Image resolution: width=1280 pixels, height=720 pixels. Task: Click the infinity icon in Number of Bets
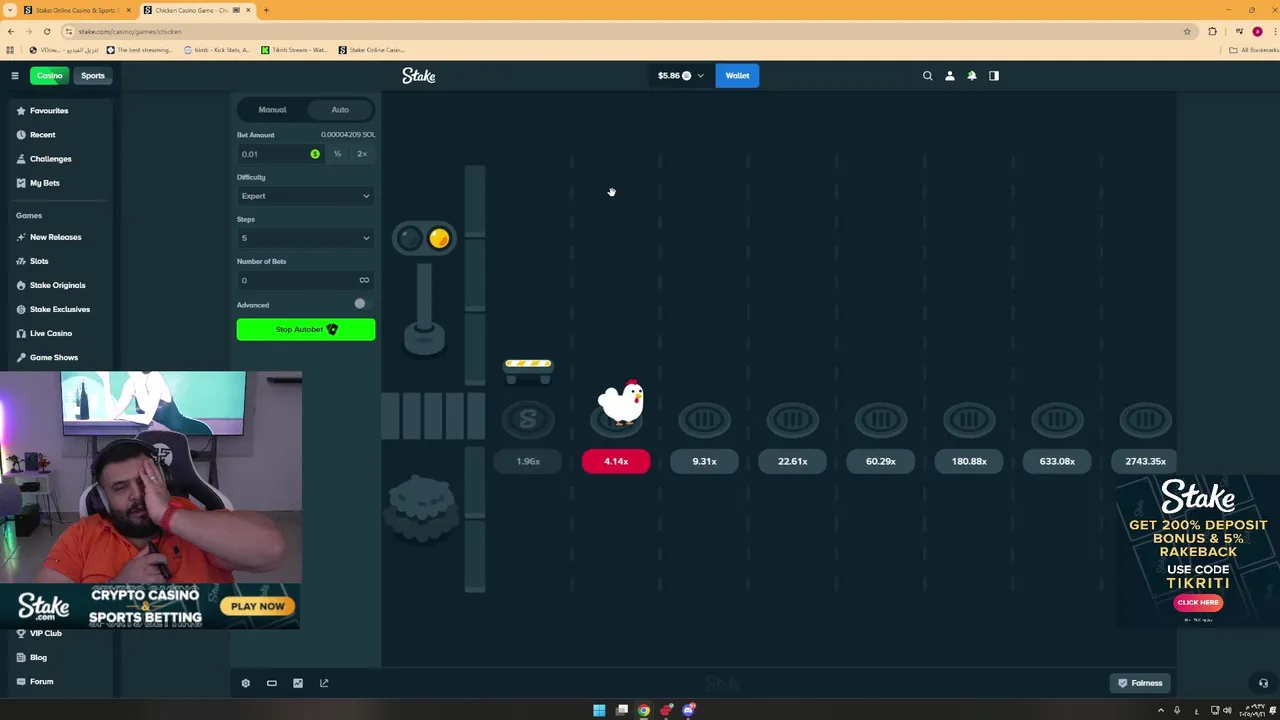point(364,280)
